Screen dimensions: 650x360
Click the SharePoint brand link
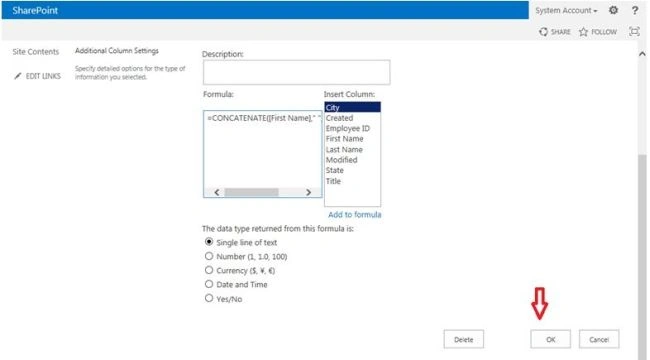[35, 10]
